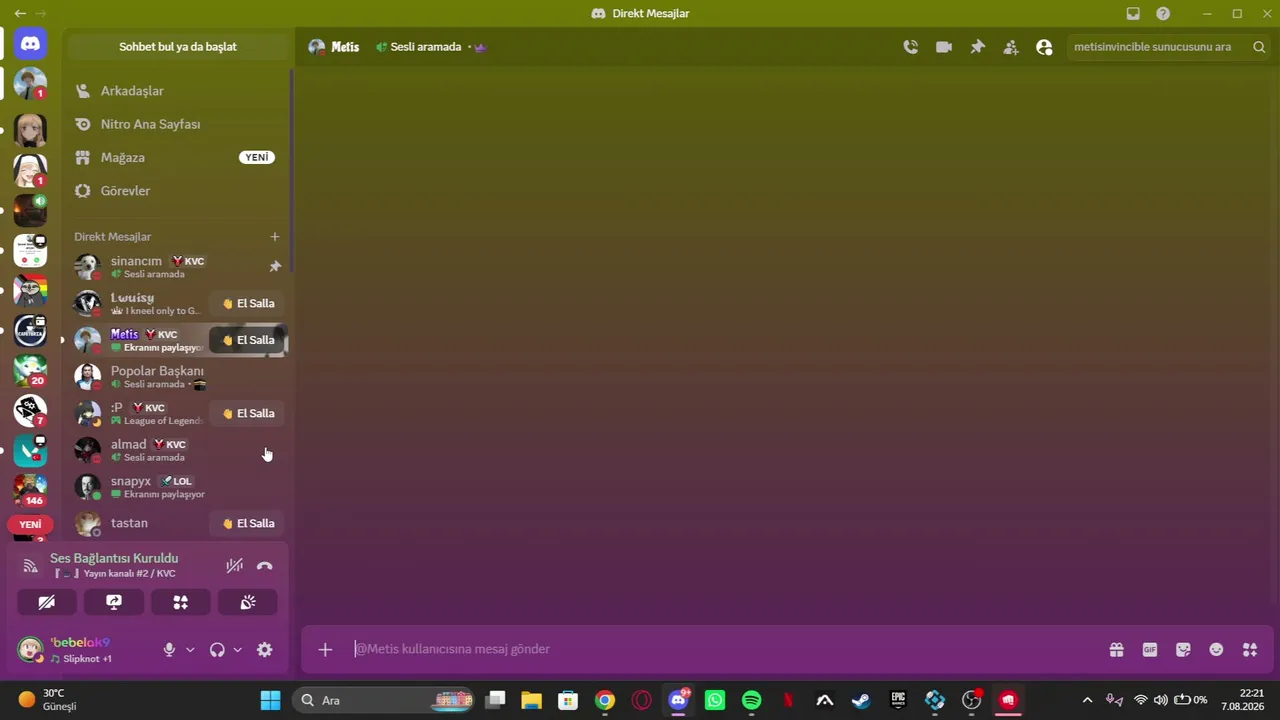Open the Arkadaşlar friends page
Image resolution: width=1280 pixels, height=720 pixels.
point(178,91)
